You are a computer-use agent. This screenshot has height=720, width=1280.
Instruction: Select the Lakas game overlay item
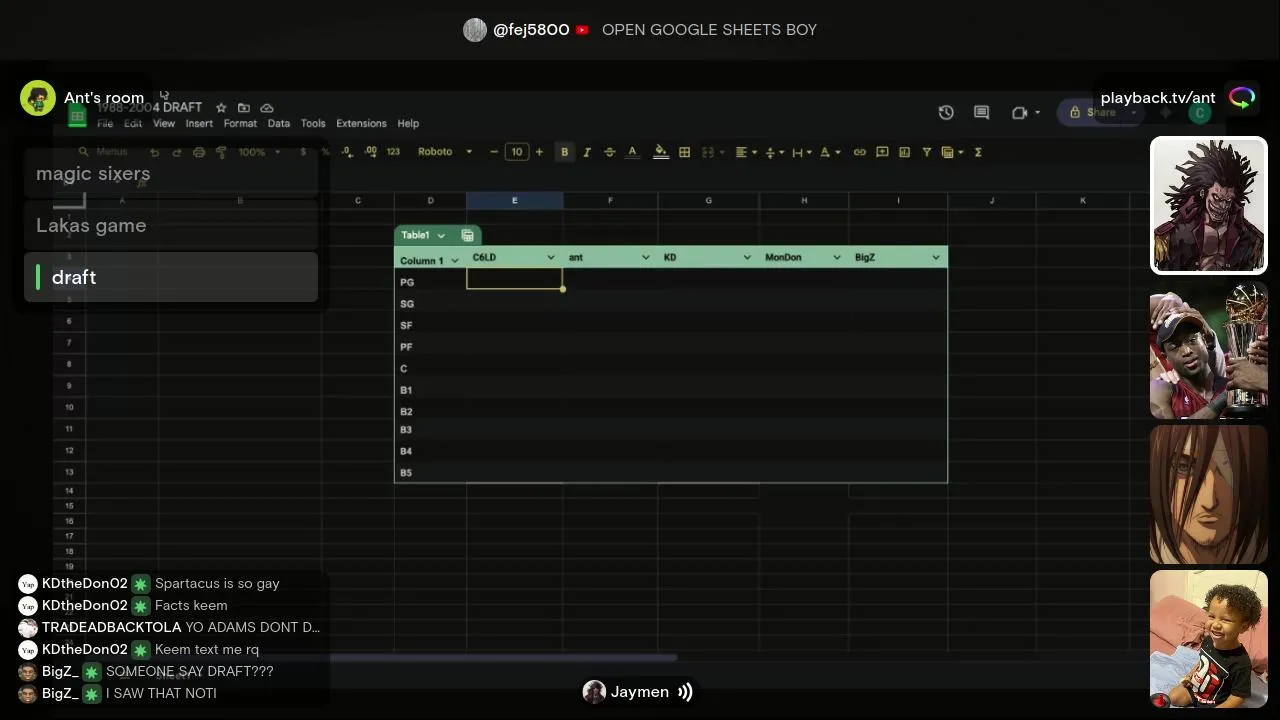tap(171, 226)
